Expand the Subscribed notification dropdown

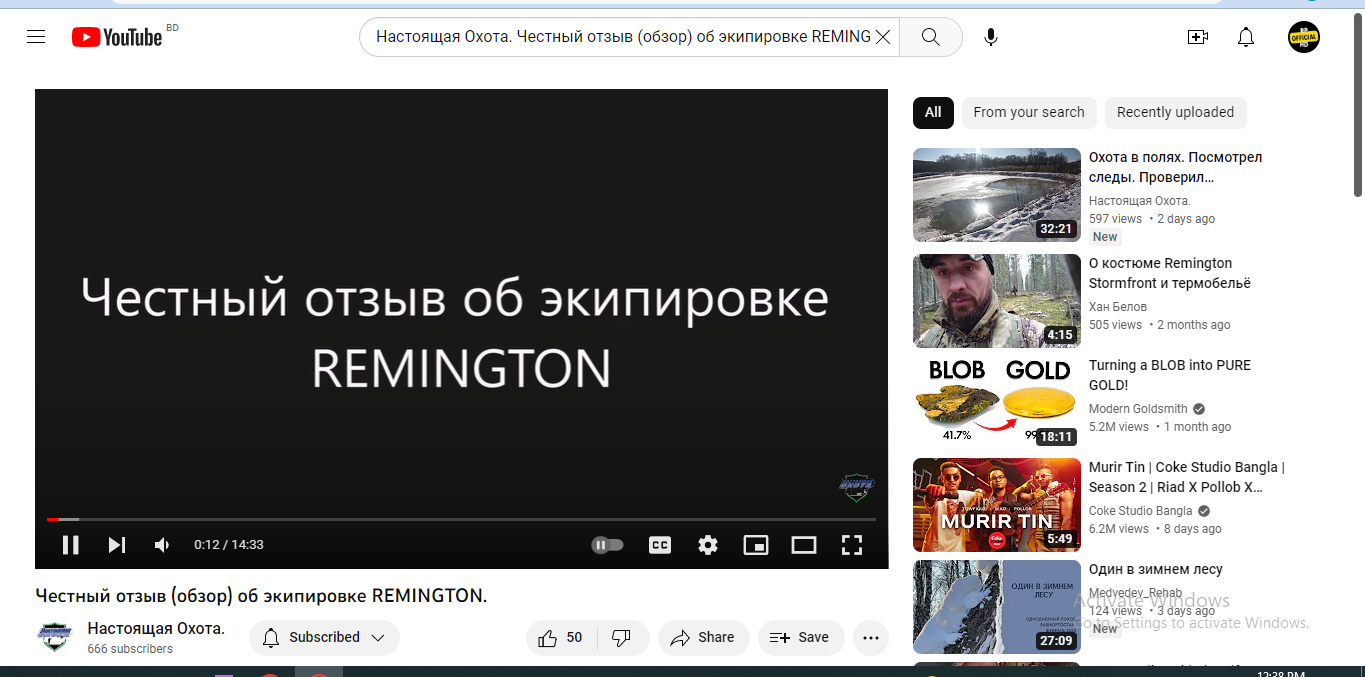coord(324,637)
